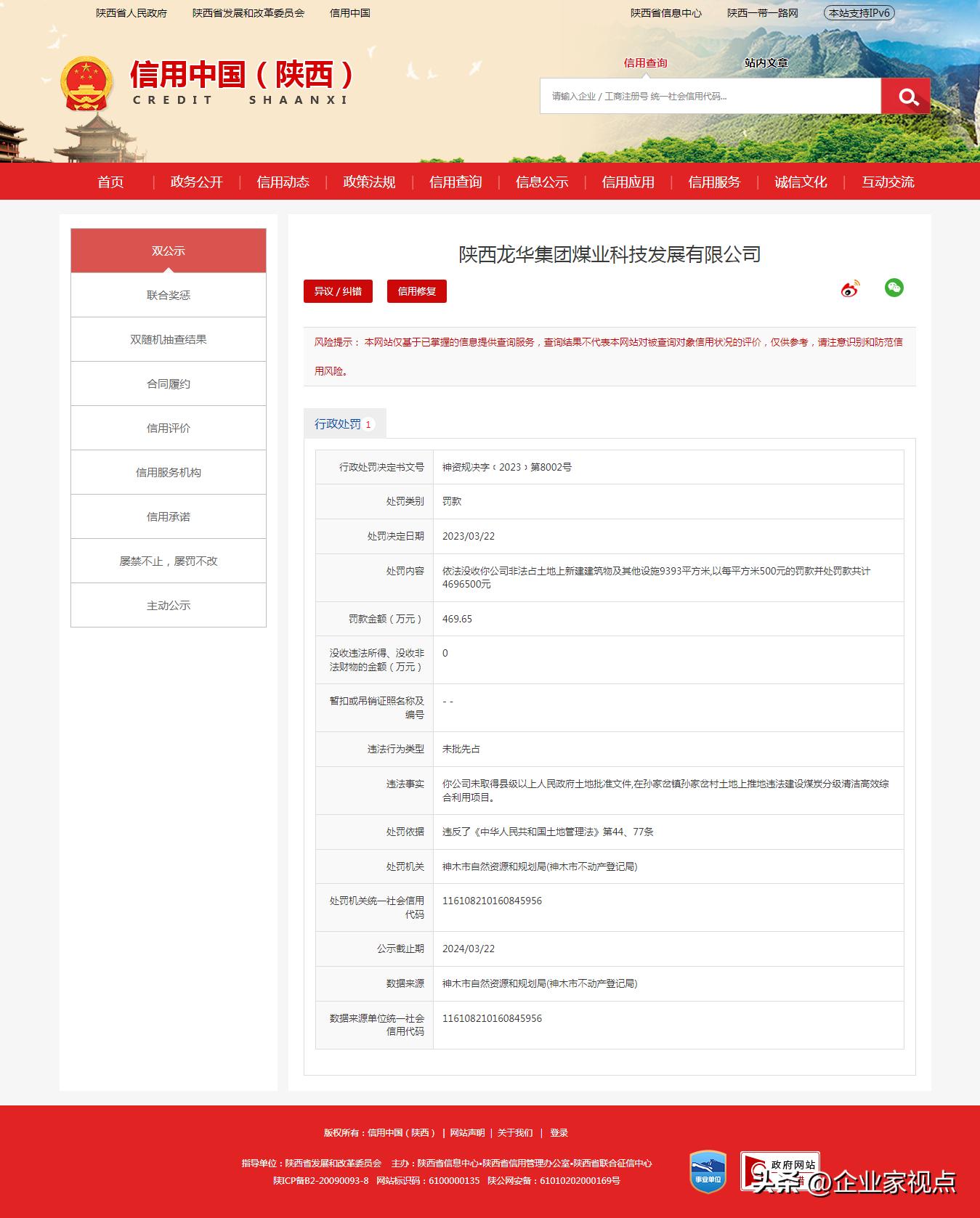Open 政务公开 navigation item

196,182
